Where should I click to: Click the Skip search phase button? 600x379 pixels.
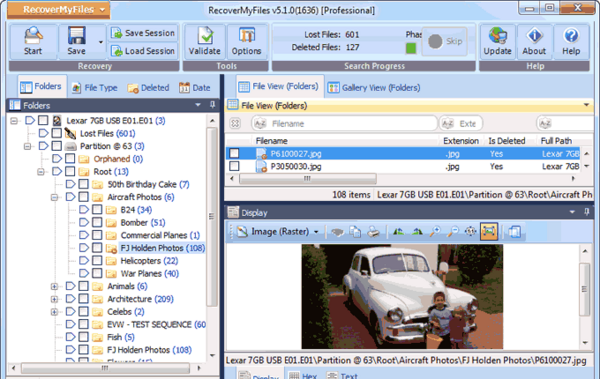tap(445, 41)
